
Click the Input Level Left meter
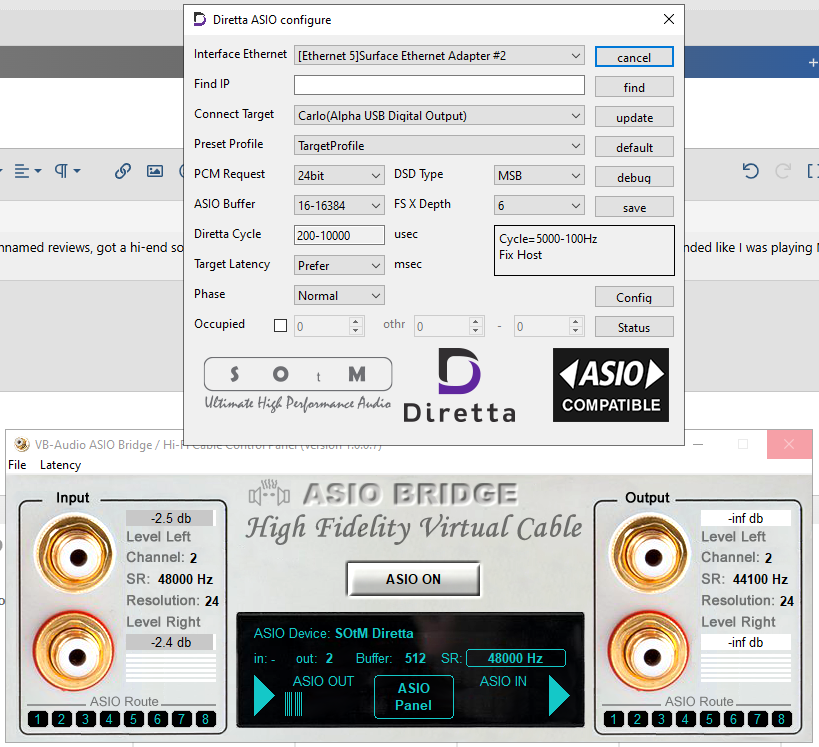[x=170, y=518]
